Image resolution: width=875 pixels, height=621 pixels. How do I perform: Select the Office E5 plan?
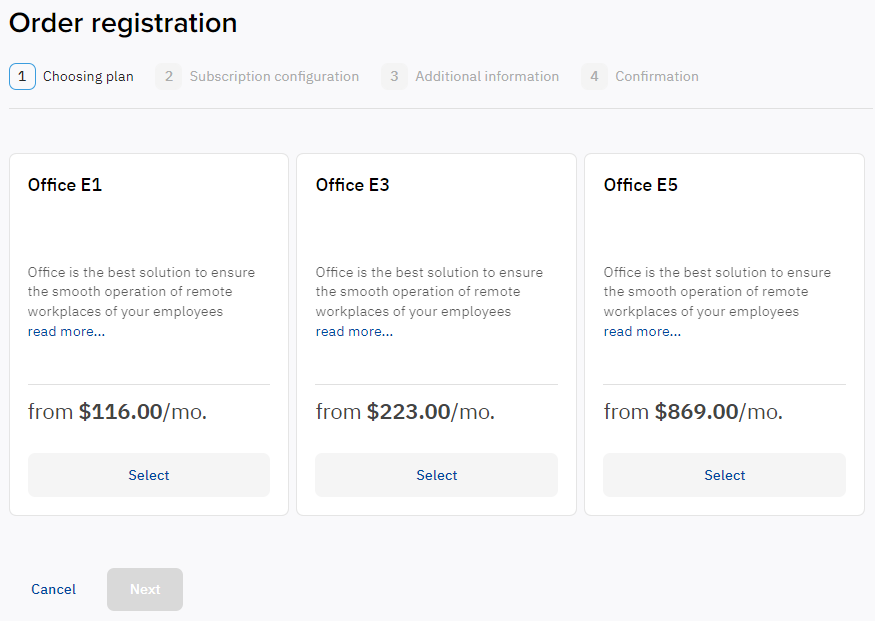(x=724, y=475)
